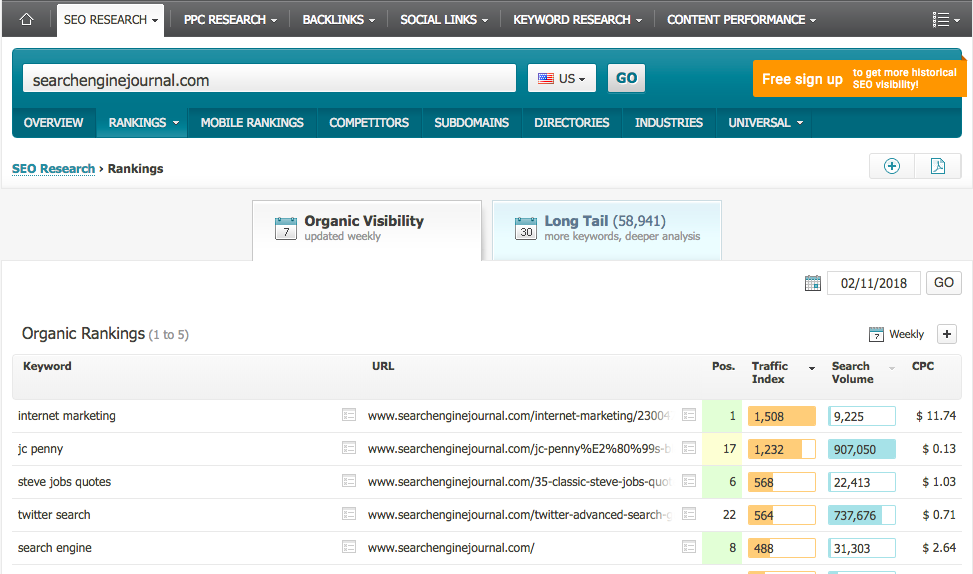This screenshot has height=574, width=973.
Task: Open the calendar date picker icon
Action: (812, 283)
